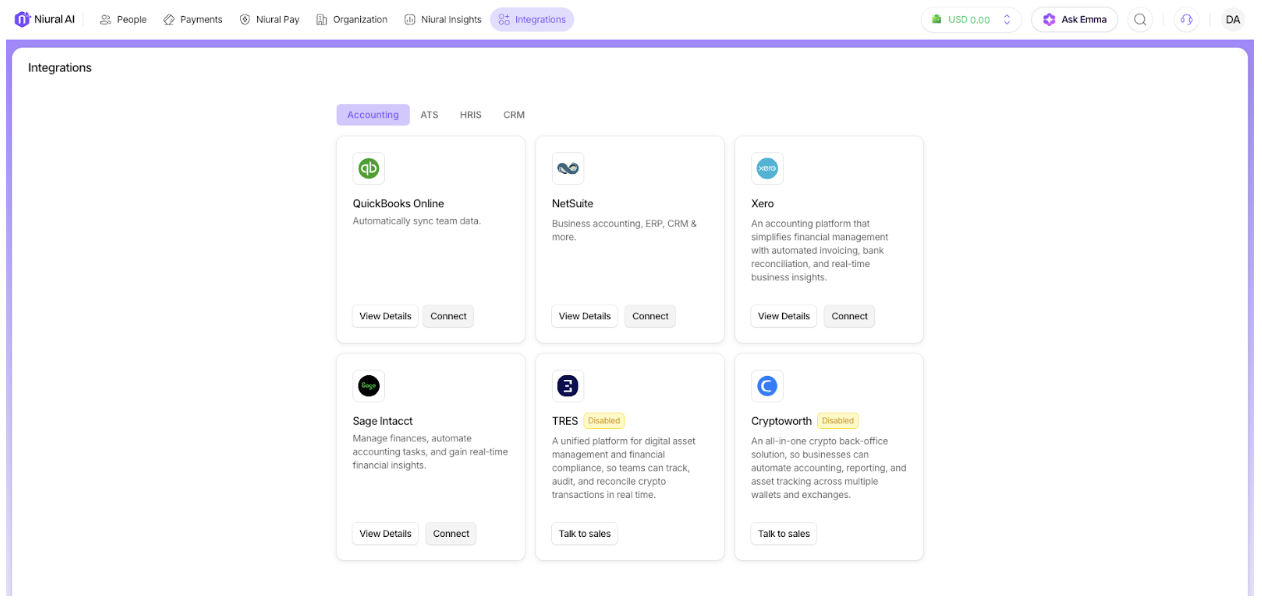
Task: Click the Xero logo icon
Action: [x=767, y=168]
